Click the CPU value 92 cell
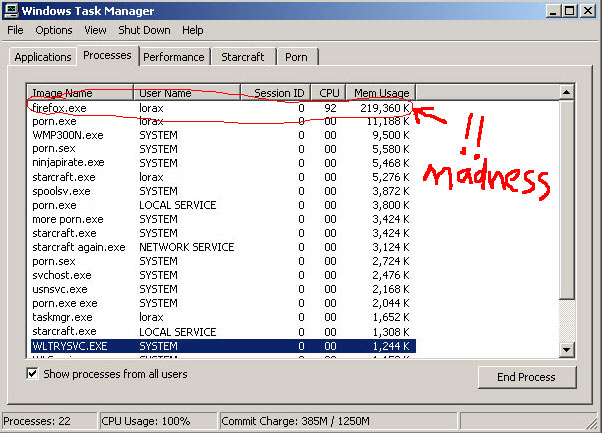This screenshot has width=602, height=433. coord(330,108)
